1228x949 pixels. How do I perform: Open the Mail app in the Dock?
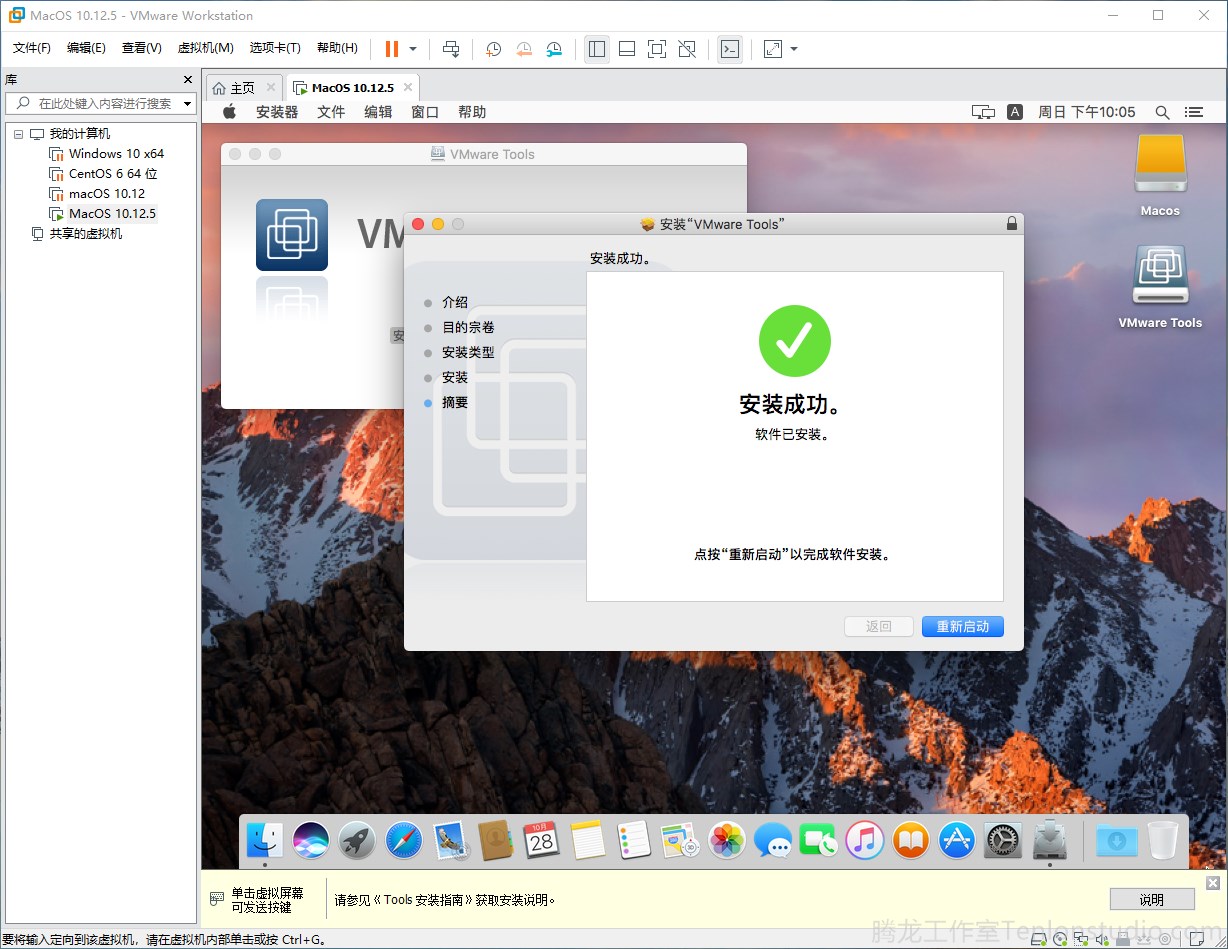coord(451,841)
